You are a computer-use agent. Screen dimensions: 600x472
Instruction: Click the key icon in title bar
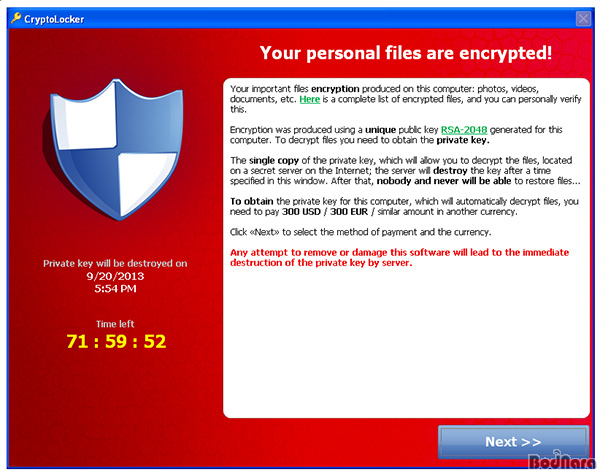pyautogui.click(x=16, y=18)
